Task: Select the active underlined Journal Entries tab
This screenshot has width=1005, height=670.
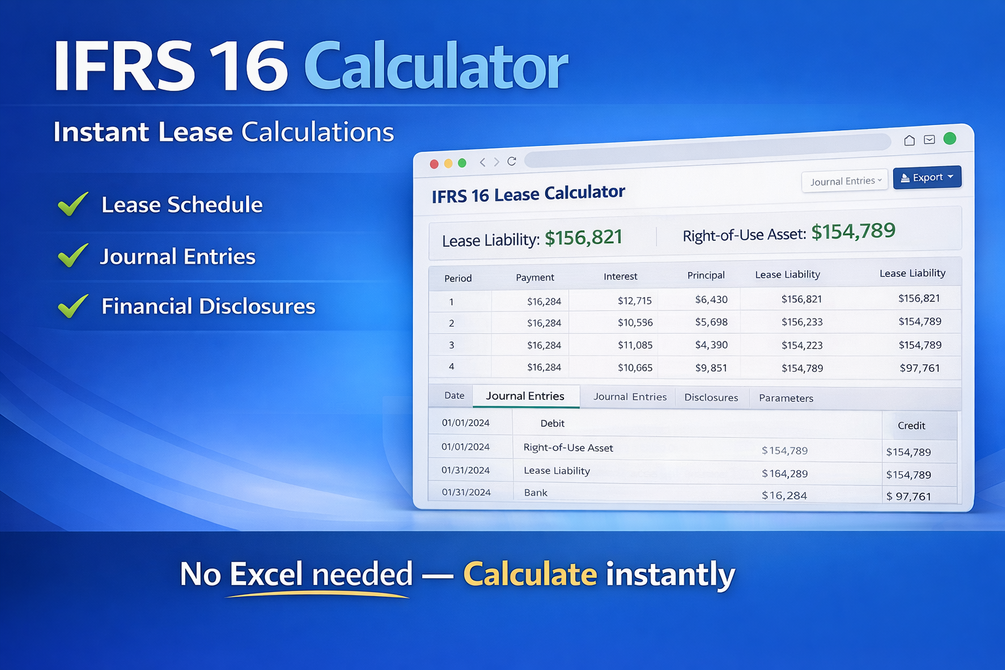Action: point(526,396)
